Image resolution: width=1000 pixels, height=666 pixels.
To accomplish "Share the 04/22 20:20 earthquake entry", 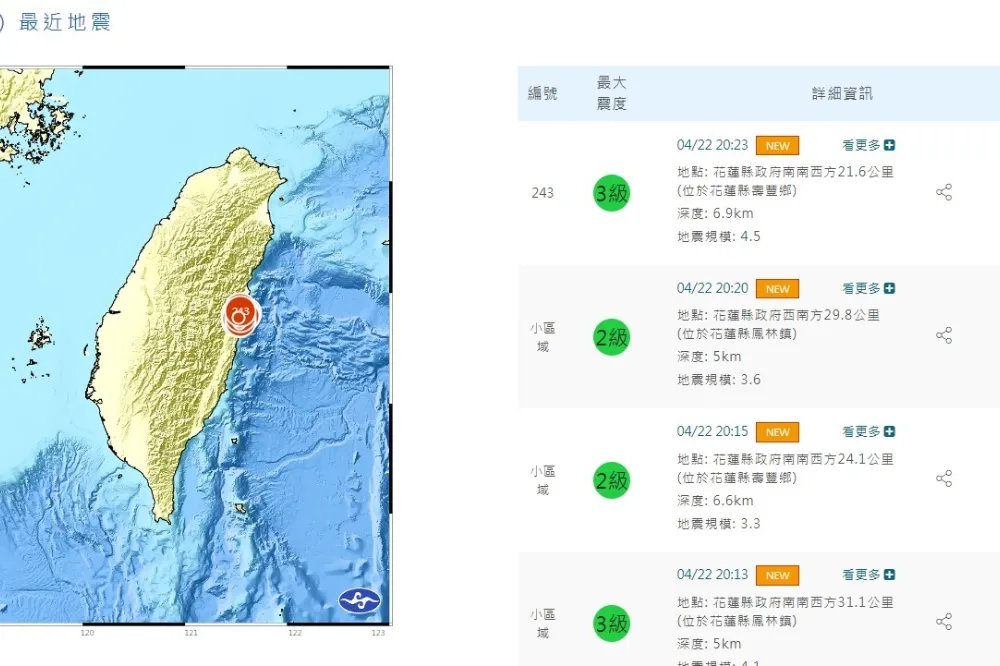I will 944,336.
